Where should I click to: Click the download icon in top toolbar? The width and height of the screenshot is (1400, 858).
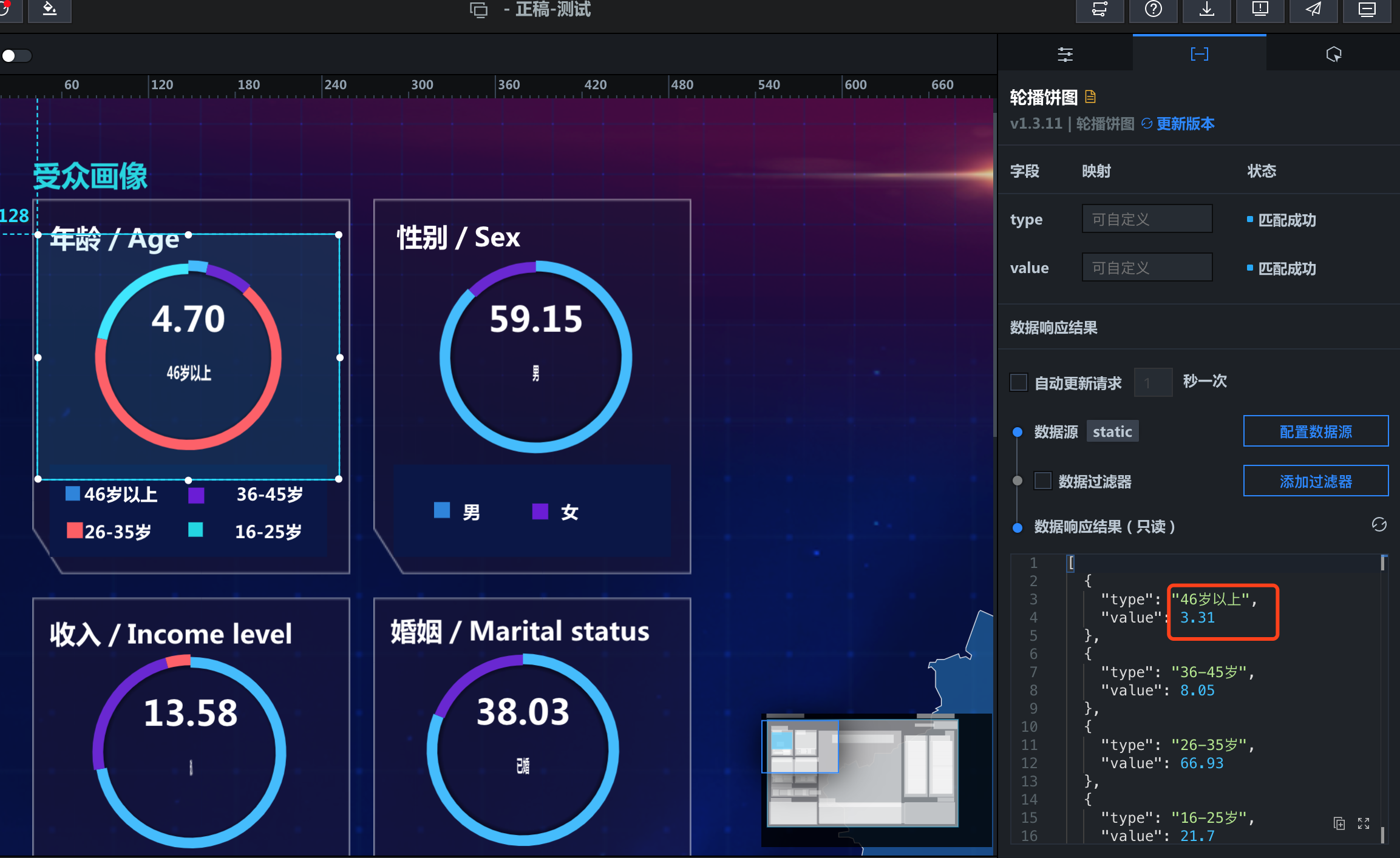1206,10
